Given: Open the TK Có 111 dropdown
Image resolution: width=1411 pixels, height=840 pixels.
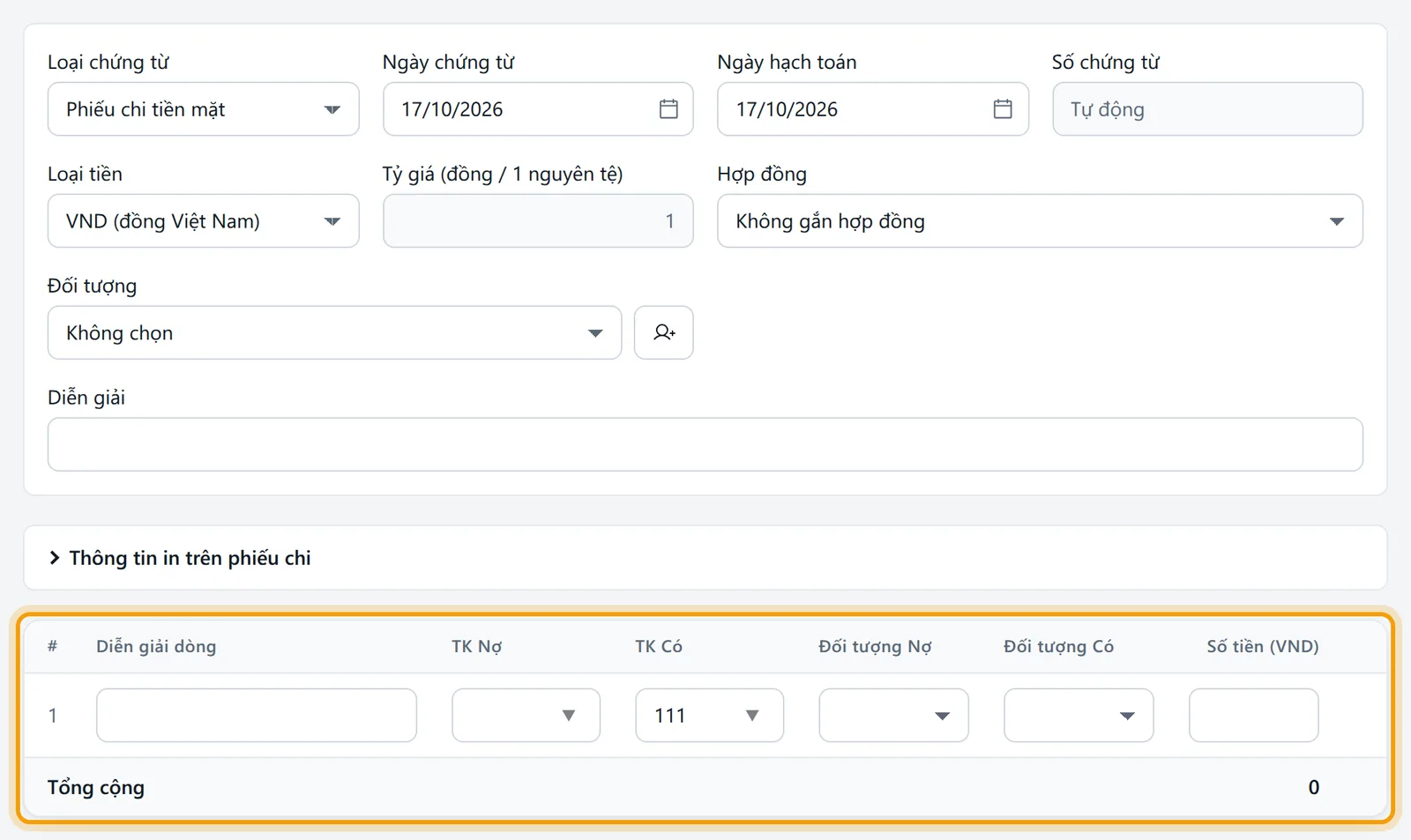Looking at the screenshot, I should pos(709,716).
